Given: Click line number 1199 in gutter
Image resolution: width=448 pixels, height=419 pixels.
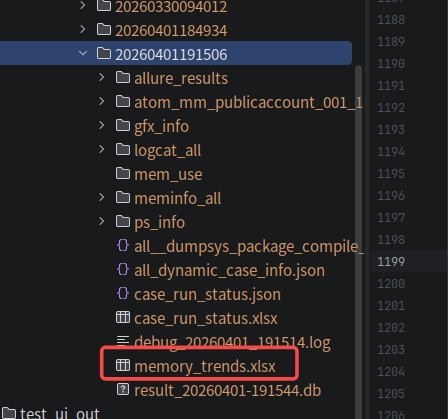Looking at the screenshot, I should click(391, 261).
